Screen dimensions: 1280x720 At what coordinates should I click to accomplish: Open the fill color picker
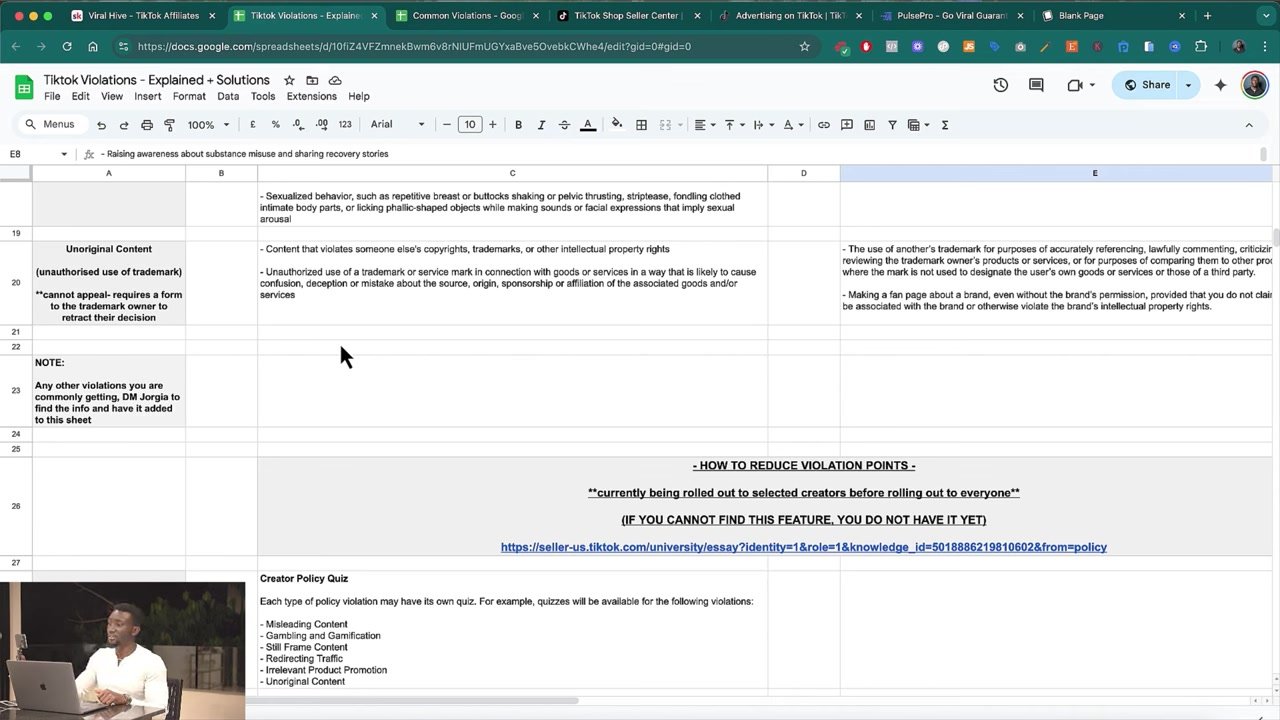(x=617, y=125)
